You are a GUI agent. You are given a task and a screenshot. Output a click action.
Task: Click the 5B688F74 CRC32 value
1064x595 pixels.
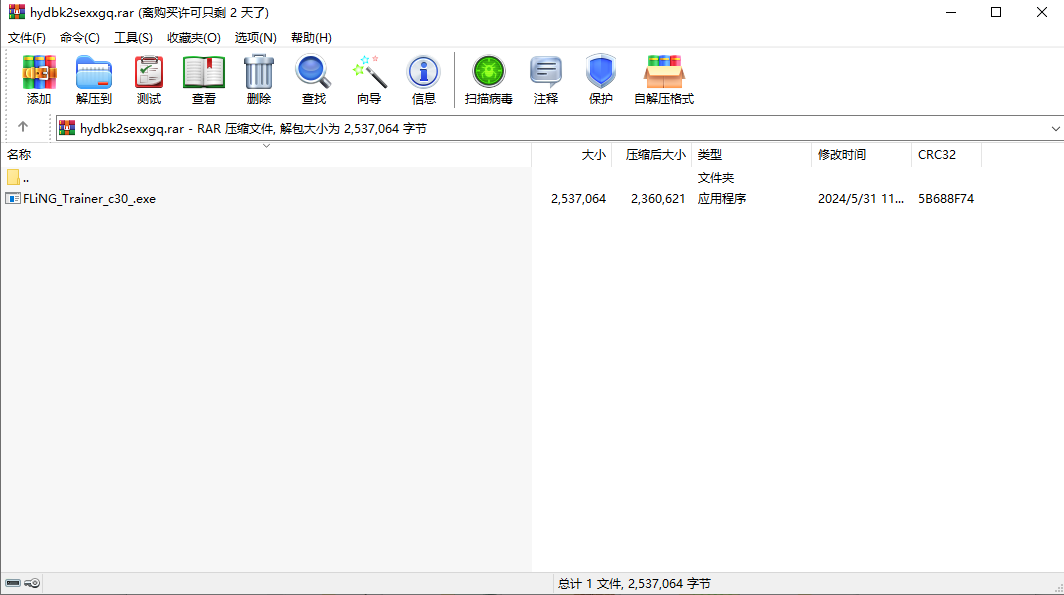click(946, 199)
